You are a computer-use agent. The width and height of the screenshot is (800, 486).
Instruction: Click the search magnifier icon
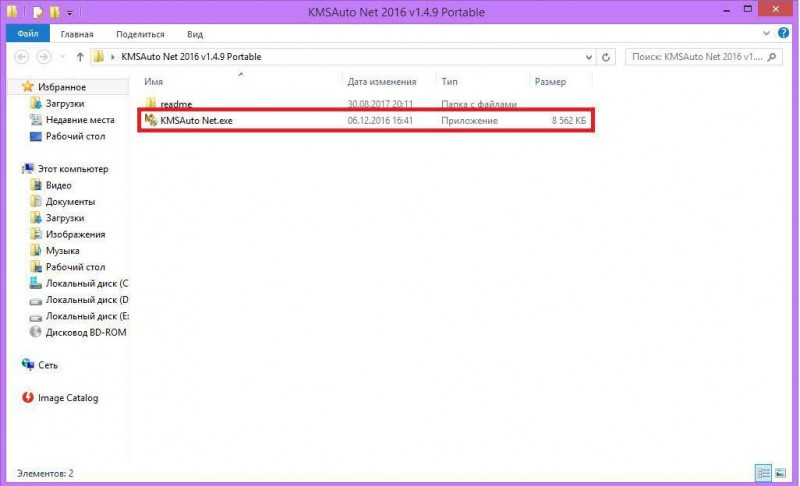point(772,57)
